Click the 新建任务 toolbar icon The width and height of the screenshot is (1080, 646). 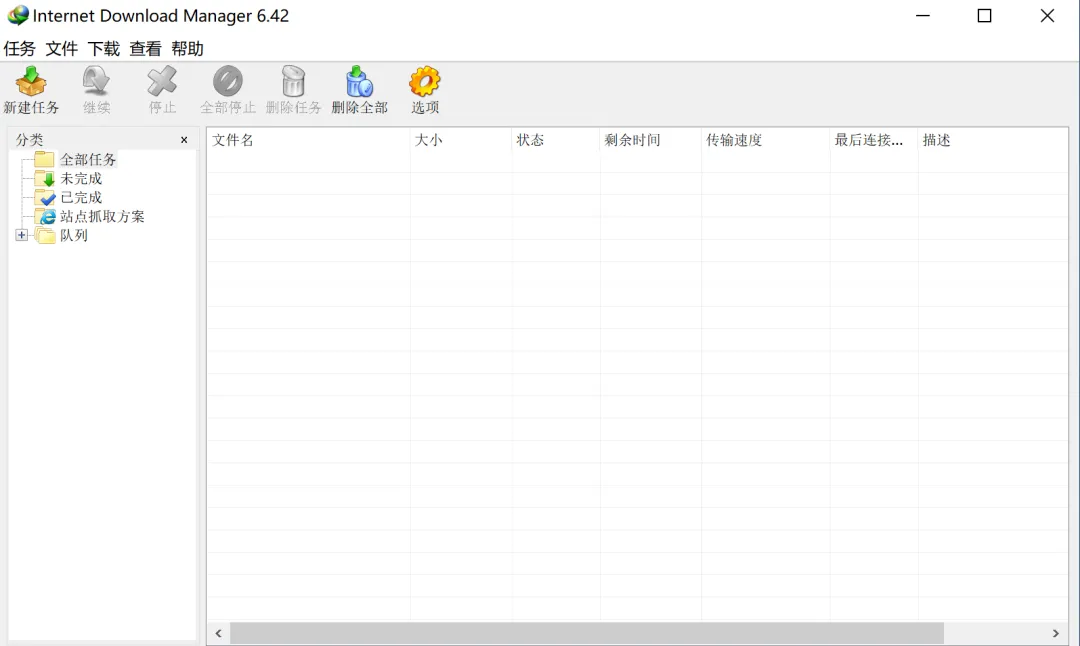(x=31, y=81)
